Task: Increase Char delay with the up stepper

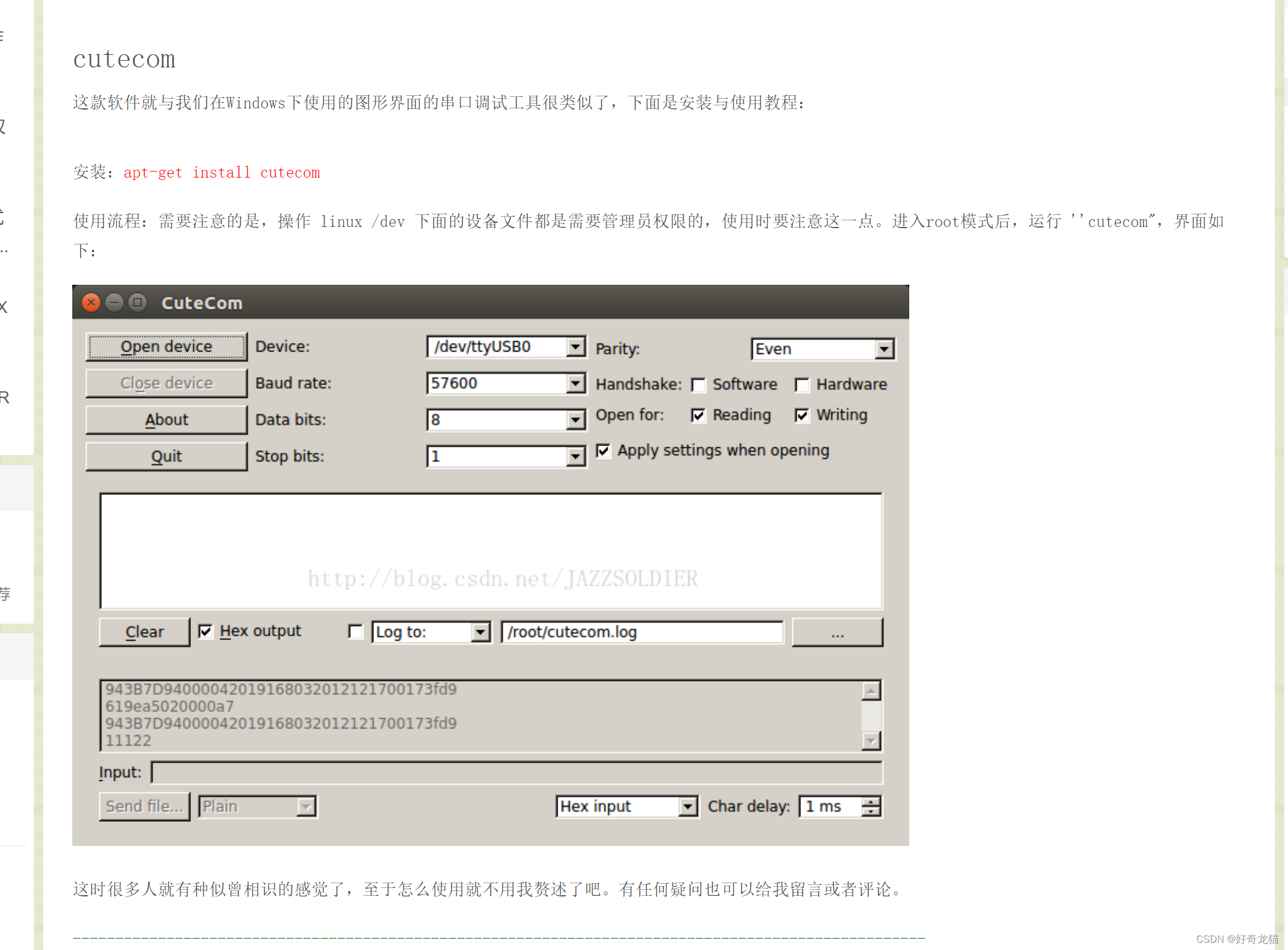Action: pyautogui.click(x=871, y=801)
